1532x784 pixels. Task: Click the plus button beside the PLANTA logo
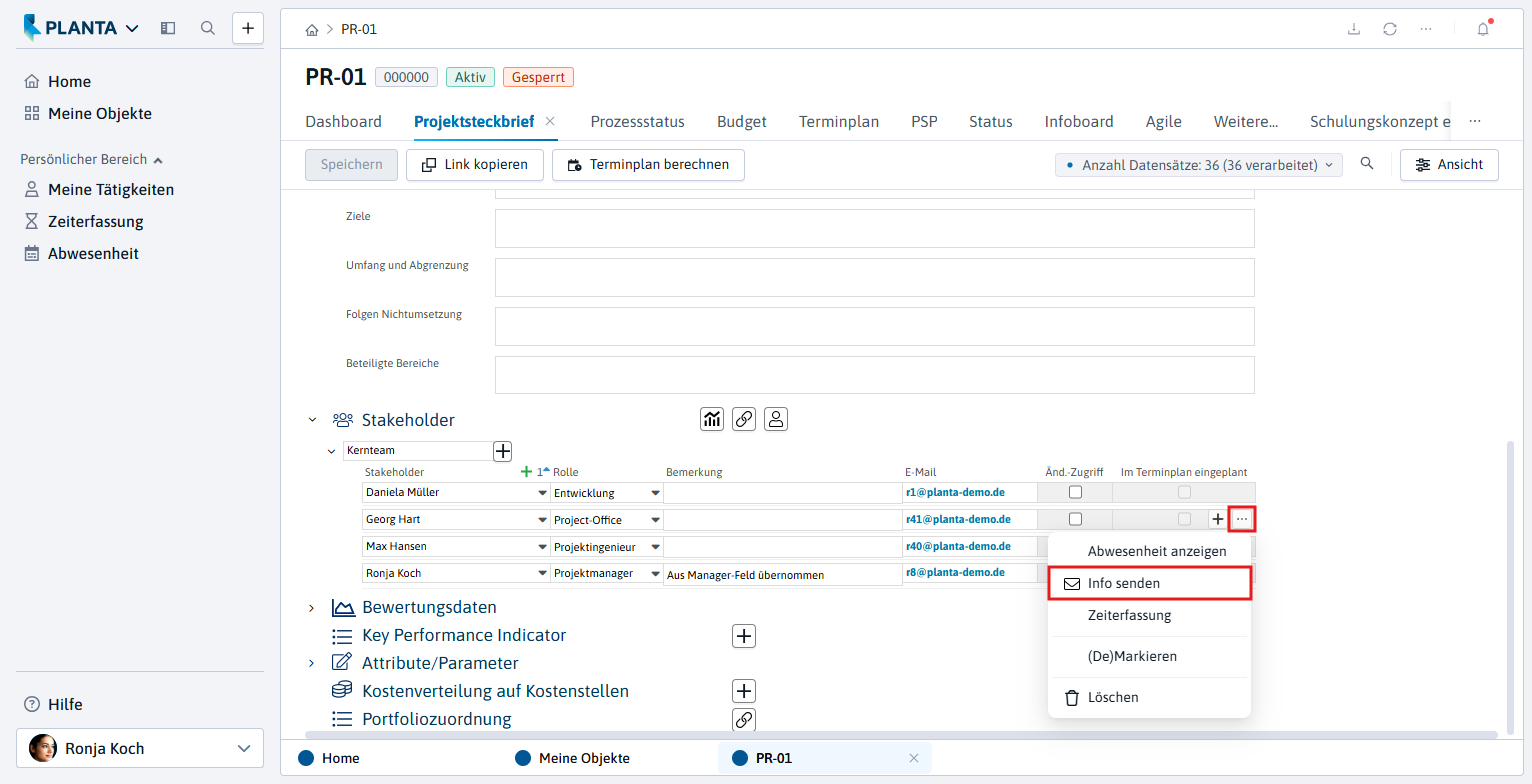pyautogui.click(x=248, y=28)
